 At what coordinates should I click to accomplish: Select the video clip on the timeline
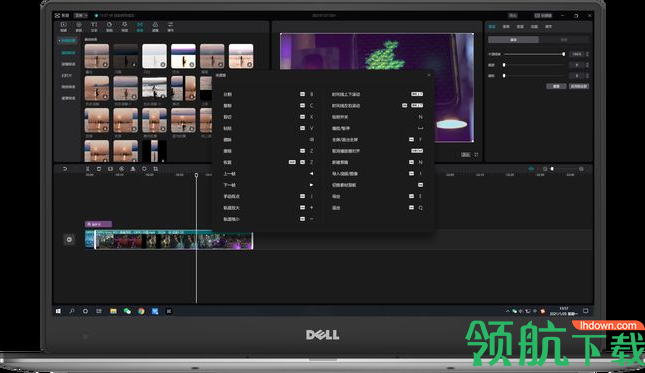point(174,240)
